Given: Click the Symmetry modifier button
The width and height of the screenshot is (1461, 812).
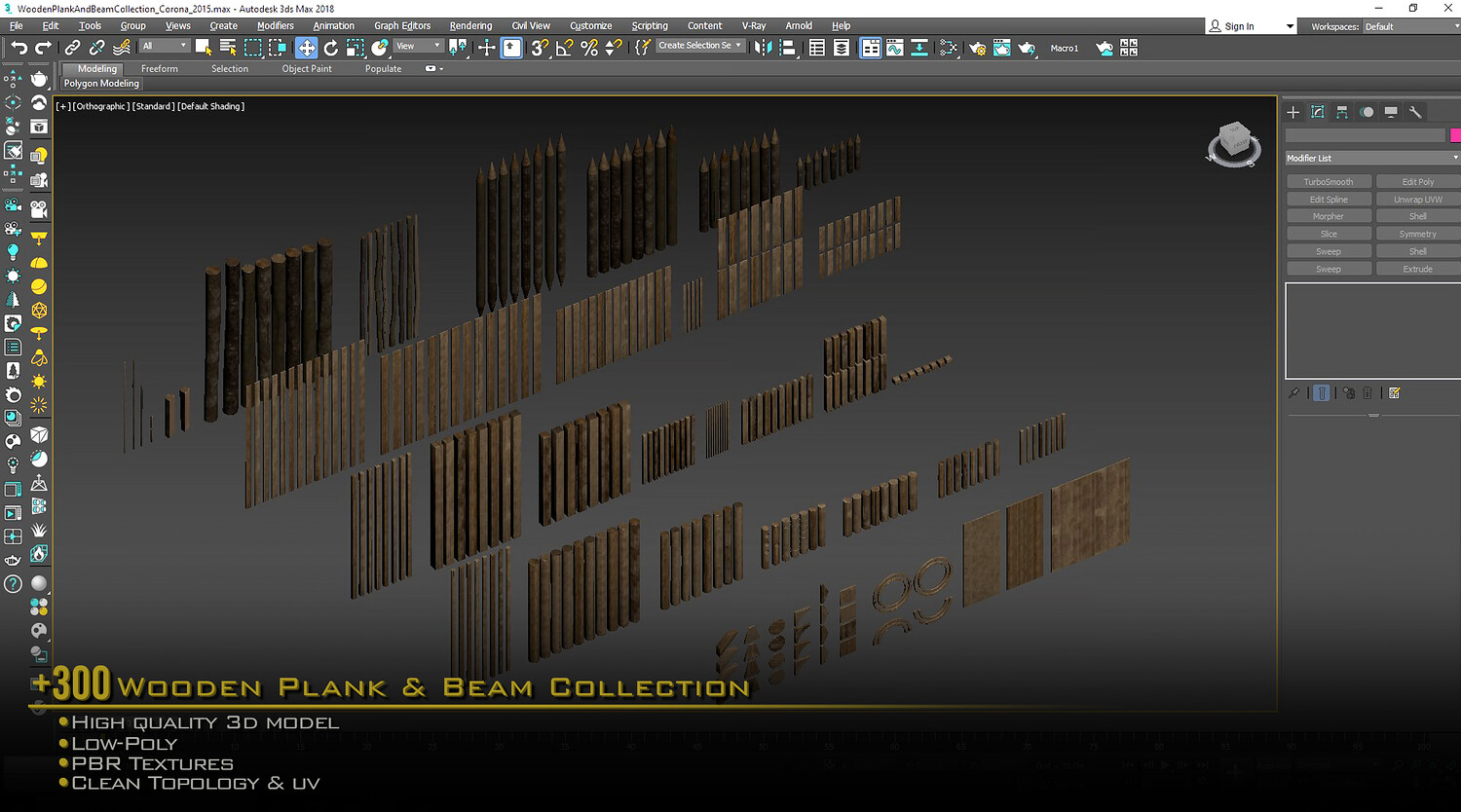Looking at the screenshot, I should point(1418,234).
